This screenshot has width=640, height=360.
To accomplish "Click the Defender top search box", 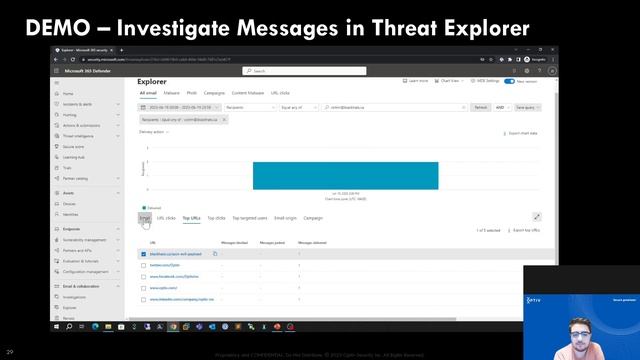I will pyautogui.click(x=304, y=71).
